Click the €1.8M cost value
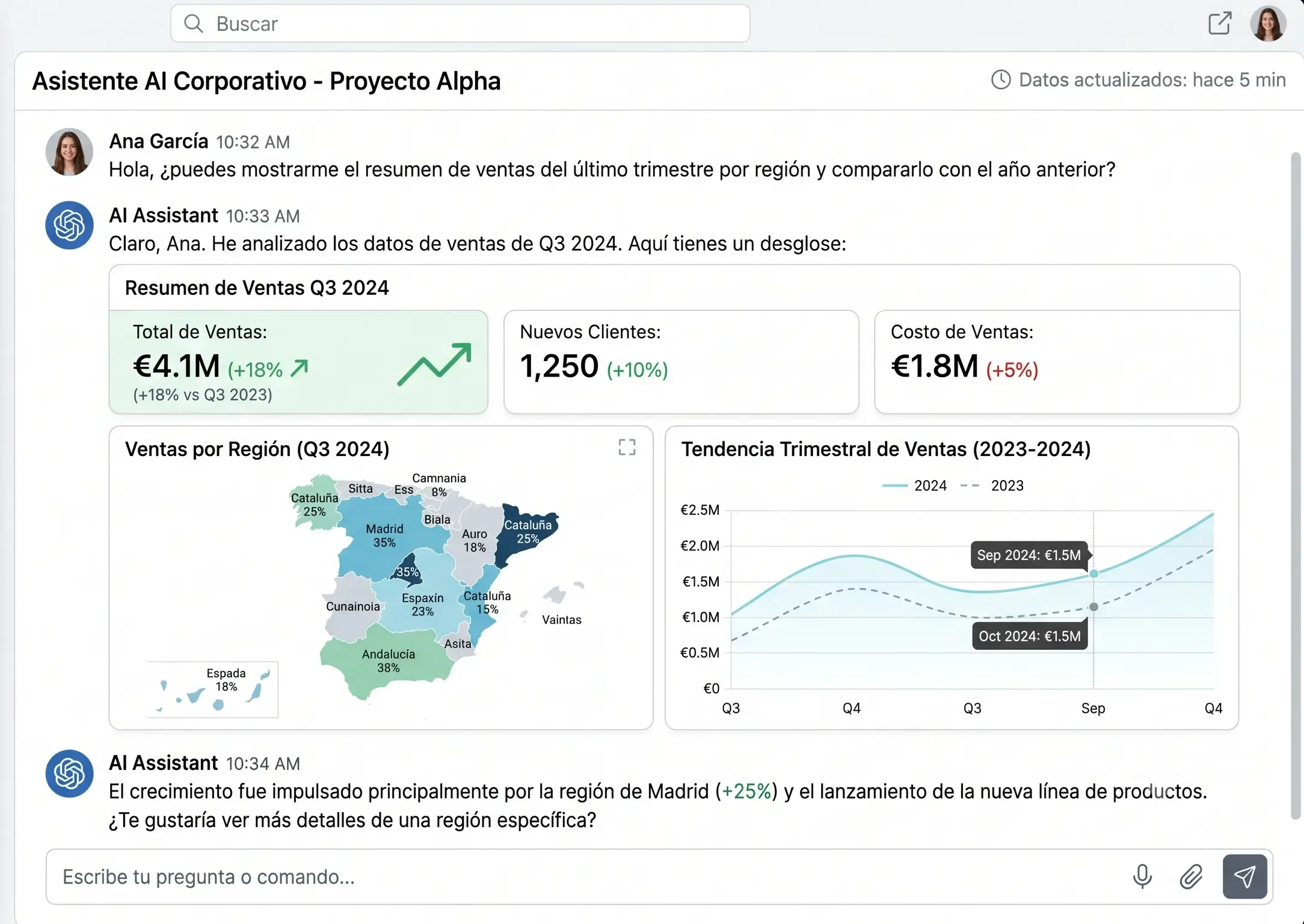The height and width of the screenshot is (924, 1304). pyautogui.click(x=935, y=366)
